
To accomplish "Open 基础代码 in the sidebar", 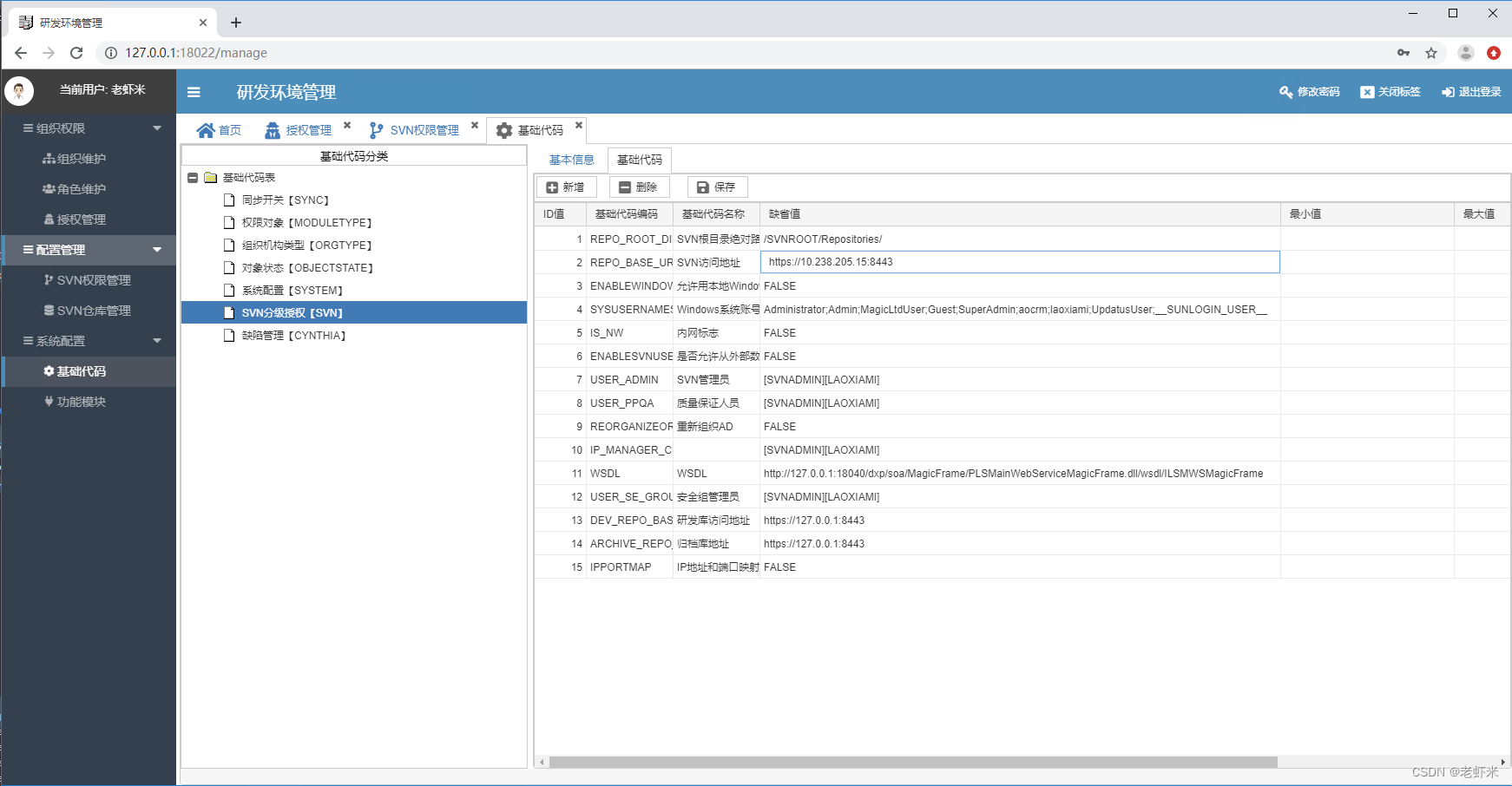I will pyautogui.click(x=75, y=371).
